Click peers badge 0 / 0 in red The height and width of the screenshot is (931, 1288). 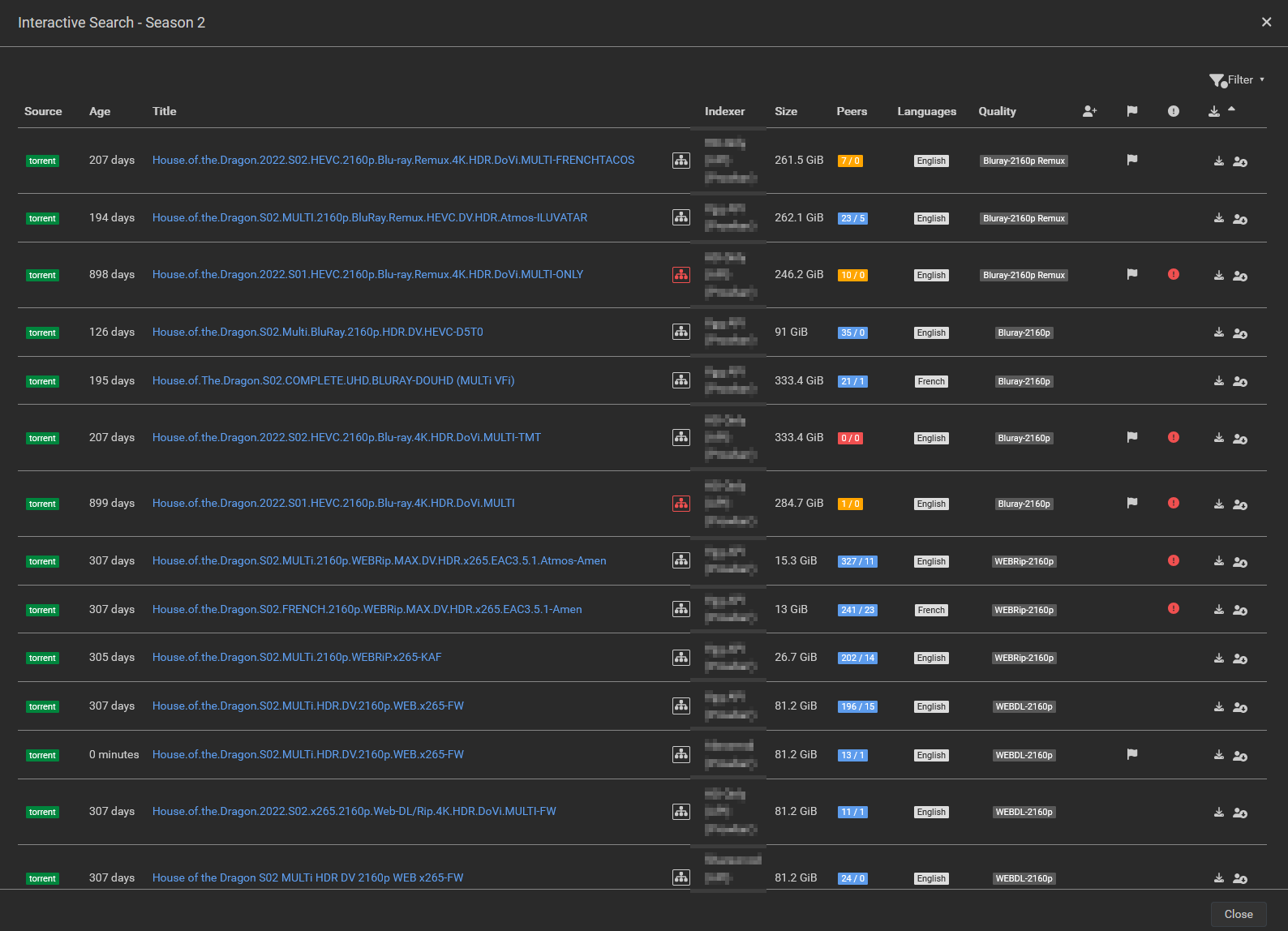coord(850,438)
